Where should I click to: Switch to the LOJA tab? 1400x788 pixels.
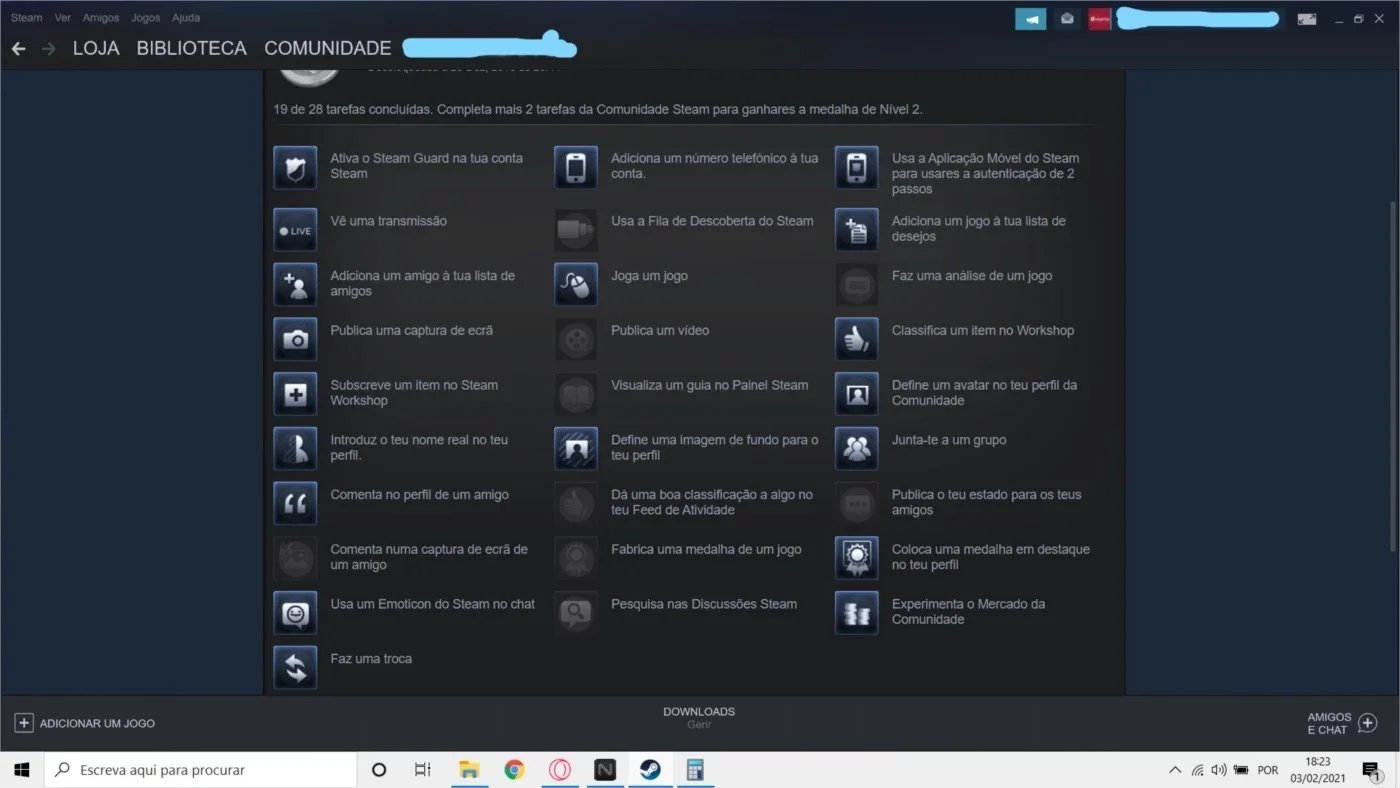coord(96,48)
